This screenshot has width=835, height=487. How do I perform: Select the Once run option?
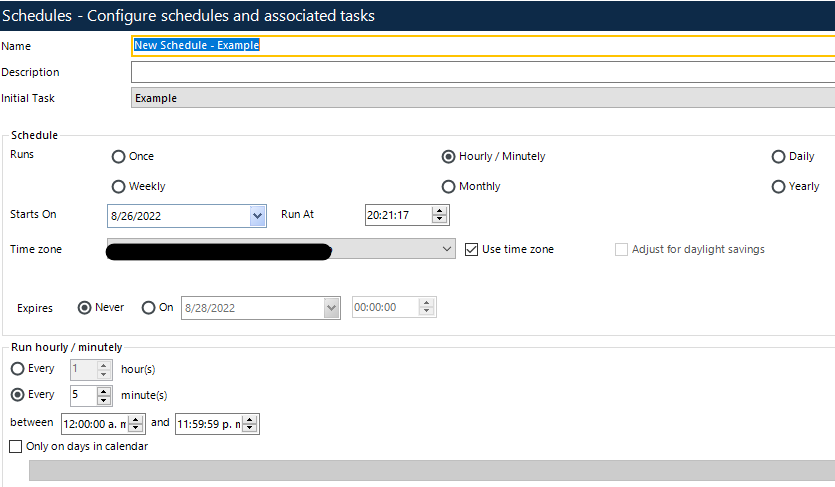tap(119, 157)
